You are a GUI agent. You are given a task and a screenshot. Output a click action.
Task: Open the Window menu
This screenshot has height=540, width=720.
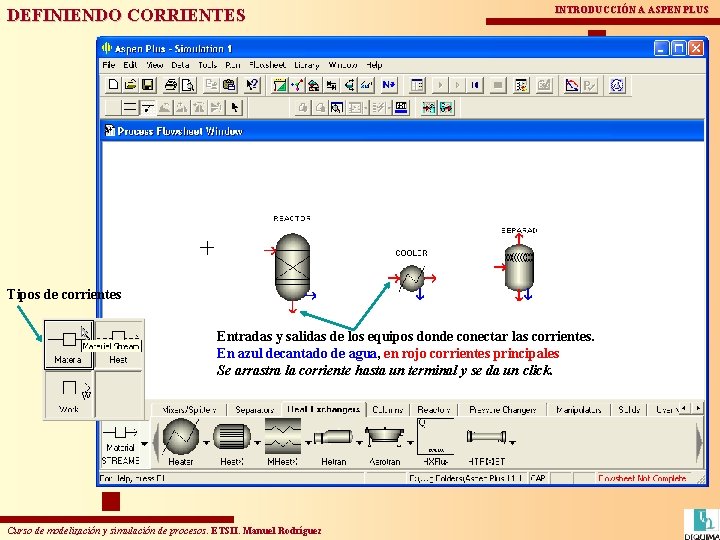pyautogui.click(x=343, y=65)
